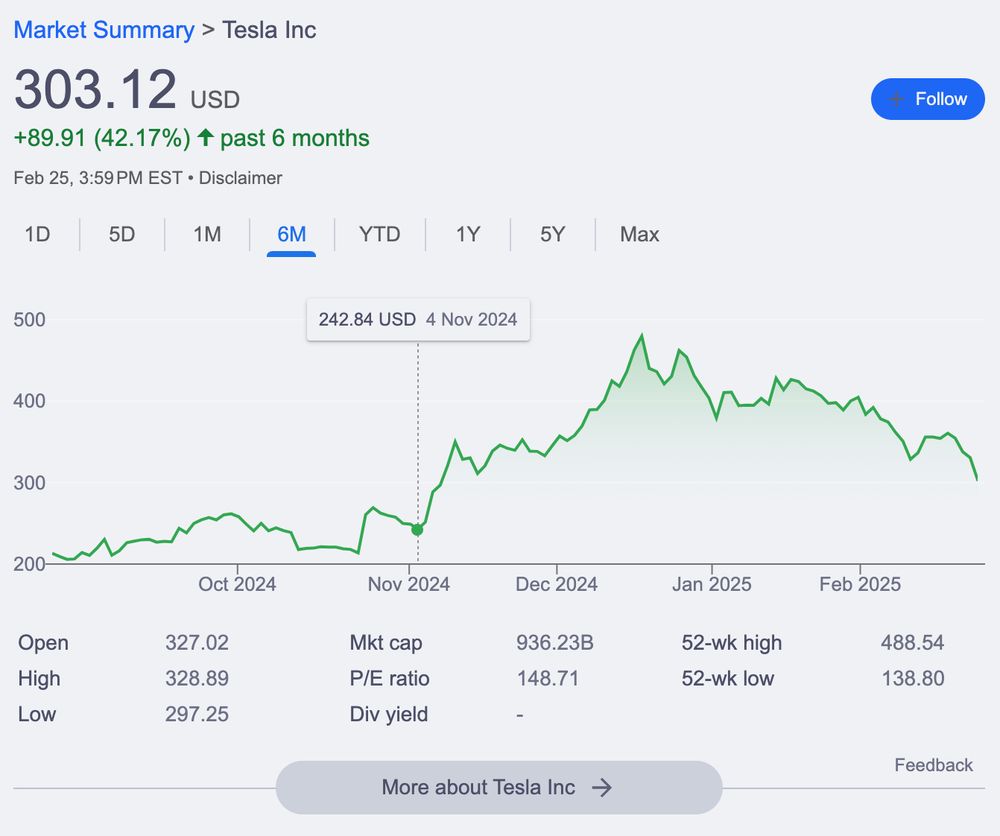Click the Jan 2025 axis label
Image resolution: width=1000 pixels, height=836 pixels.
click(712, 584)
